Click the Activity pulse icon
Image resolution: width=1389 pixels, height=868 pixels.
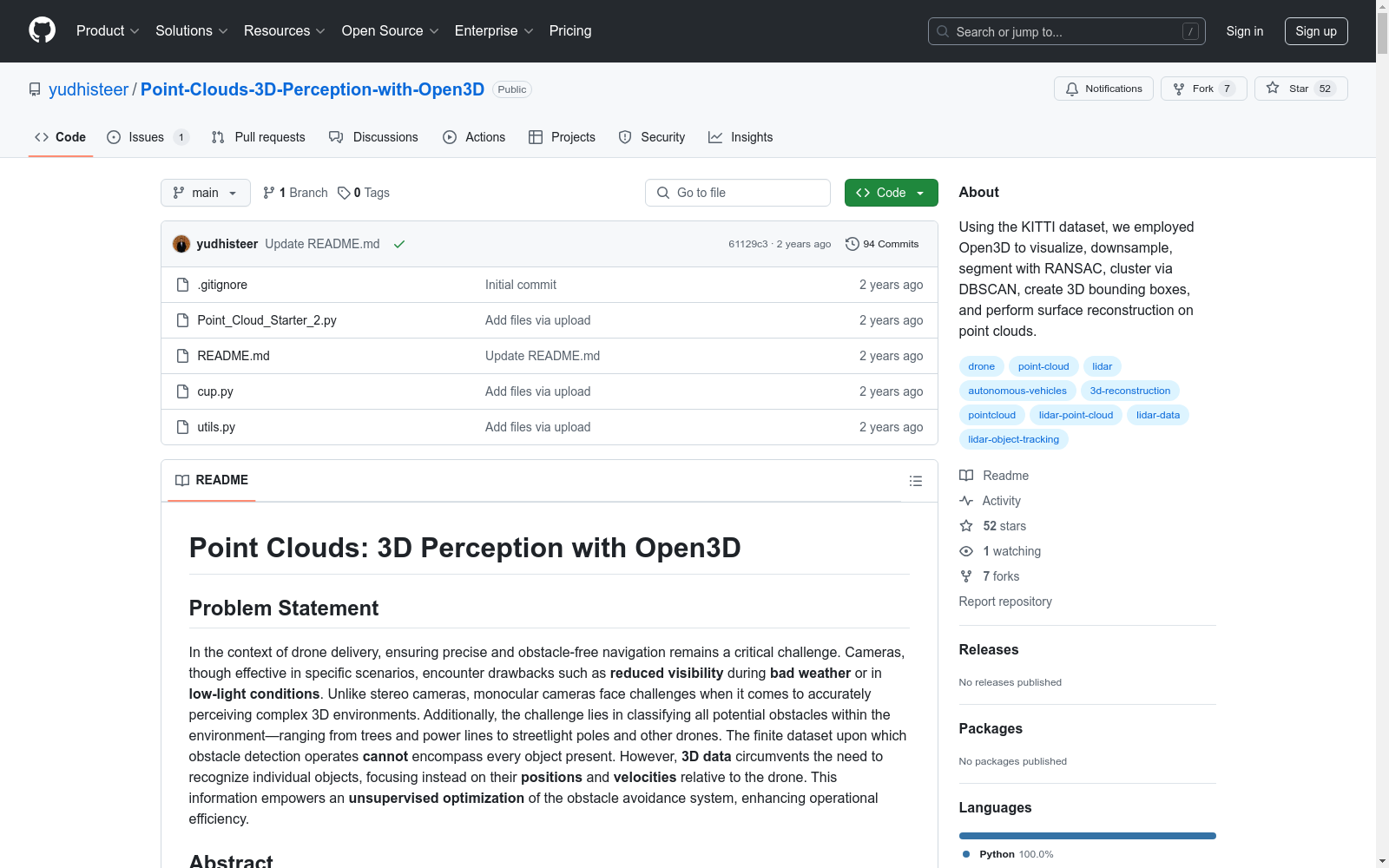point(966,501)
